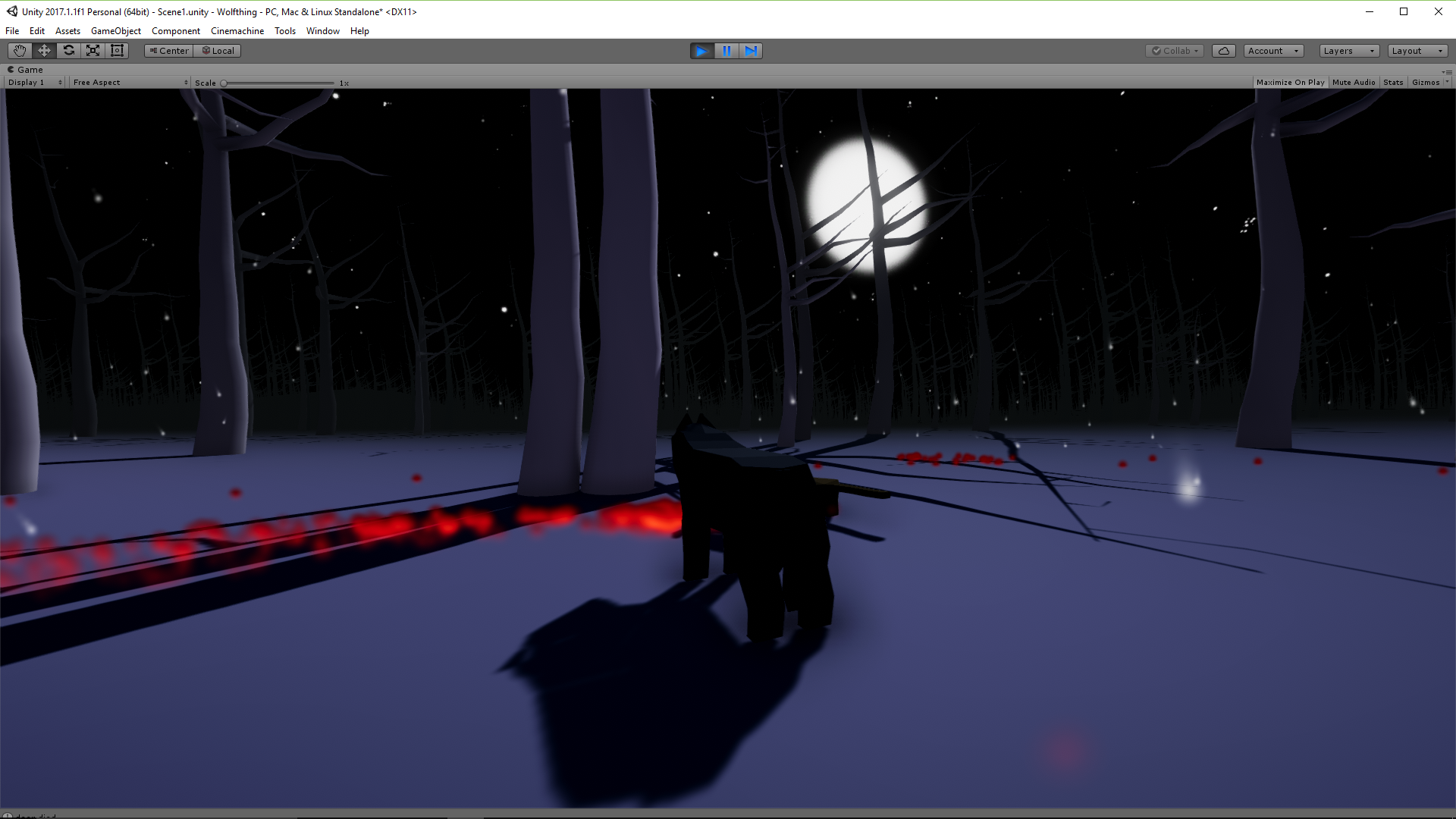Click the Game view Scale slider
Viewport: 1456px width, 819px height.
[x=278, y=83]
